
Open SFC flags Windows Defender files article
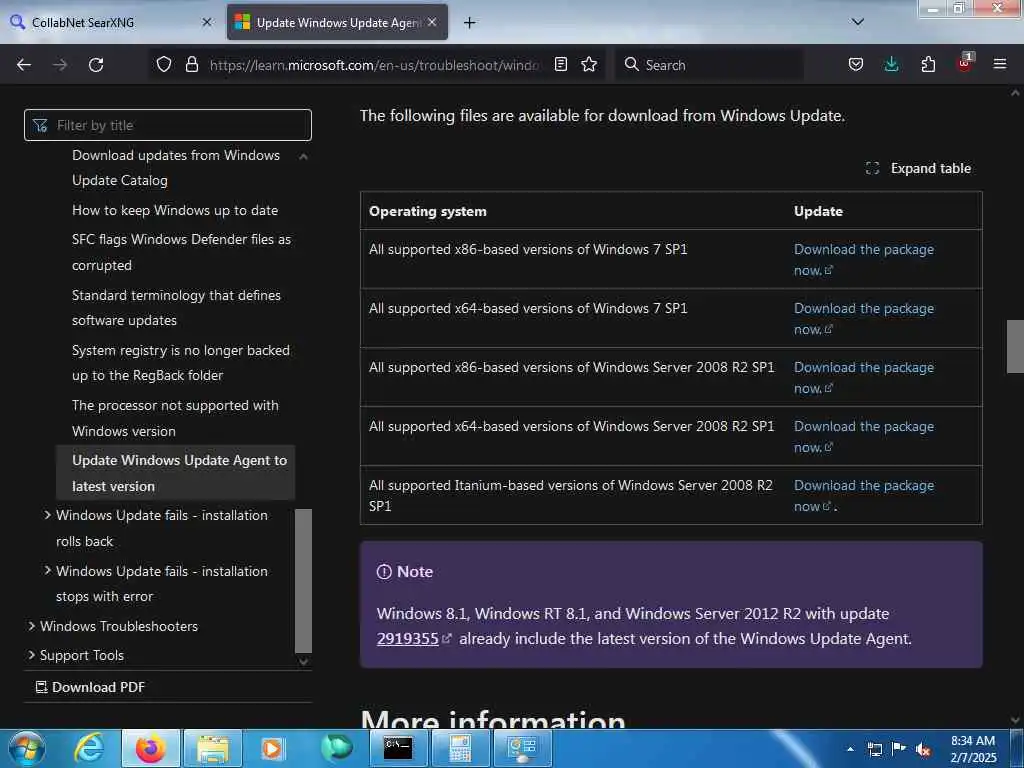pos(182,252)
